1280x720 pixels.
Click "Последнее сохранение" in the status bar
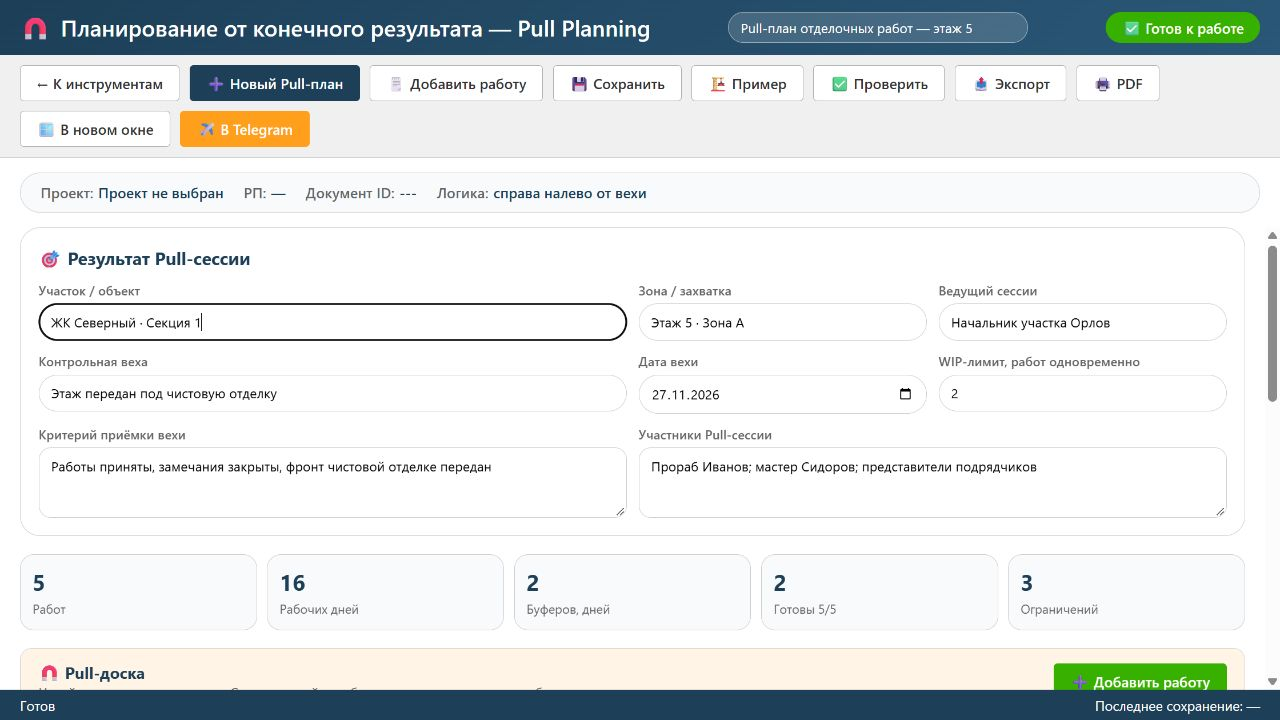1177,706
